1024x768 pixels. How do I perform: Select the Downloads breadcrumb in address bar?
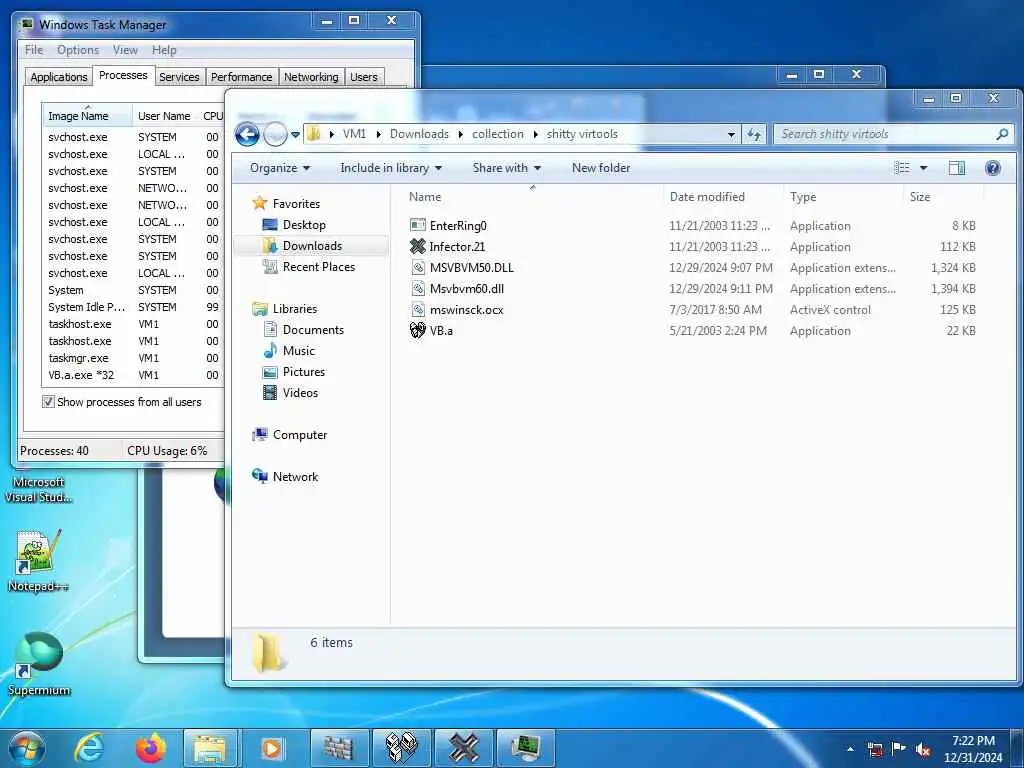[419, 134]
